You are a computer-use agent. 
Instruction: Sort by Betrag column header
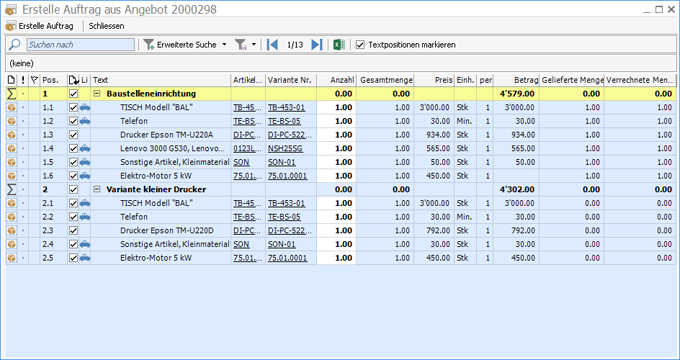517,80
